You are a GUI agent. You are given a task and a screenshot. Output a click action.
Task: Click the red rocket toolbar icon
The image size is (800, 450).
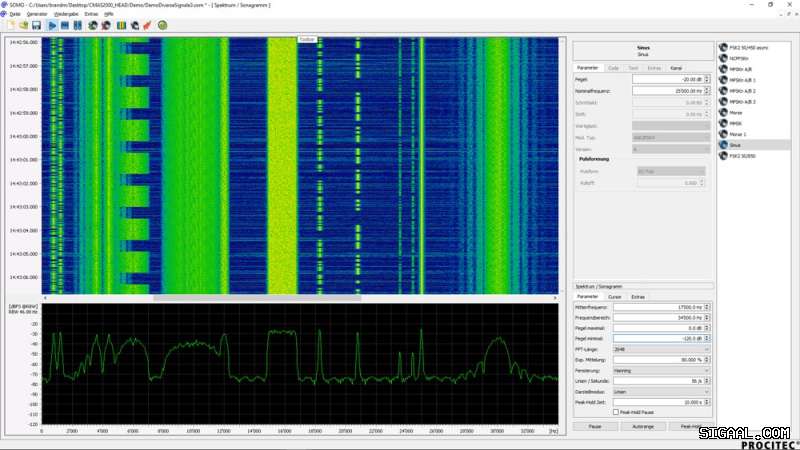147,25
